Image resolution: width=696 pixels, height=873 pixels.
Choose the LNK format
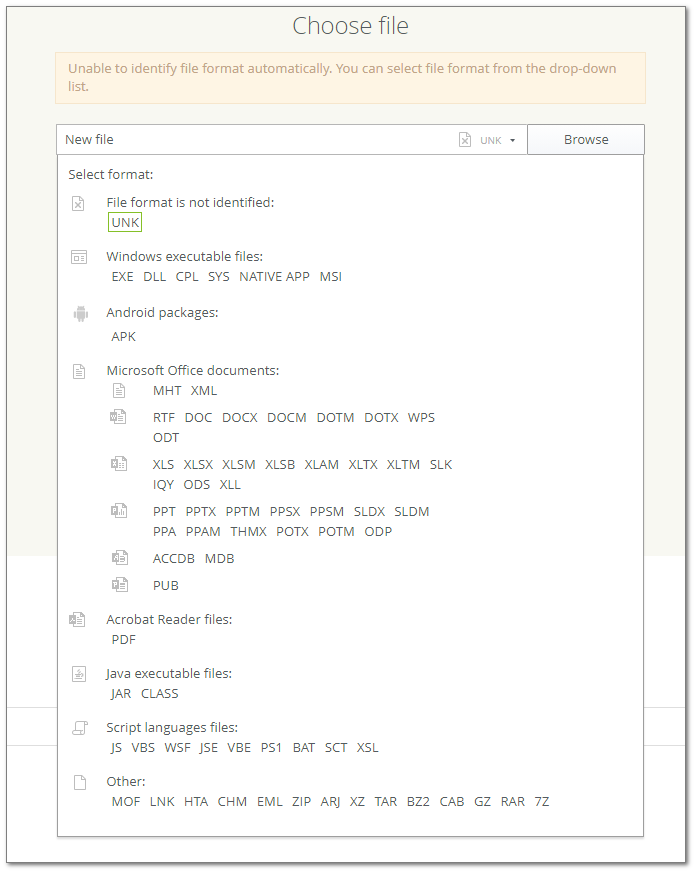pyautogui.click(x=162, y=801)
